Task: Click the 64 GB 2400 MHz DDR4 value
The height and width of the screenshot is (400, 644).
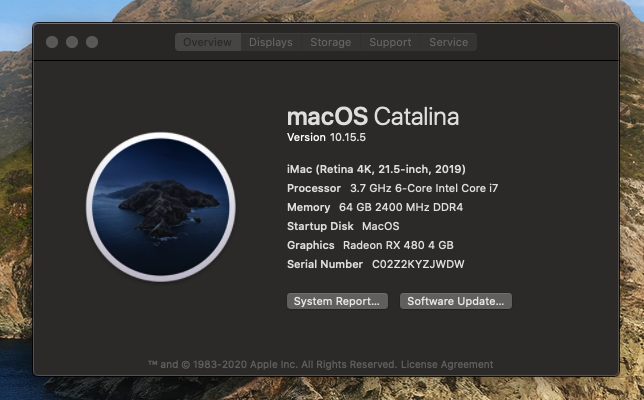Action: (x=401, y=207)
